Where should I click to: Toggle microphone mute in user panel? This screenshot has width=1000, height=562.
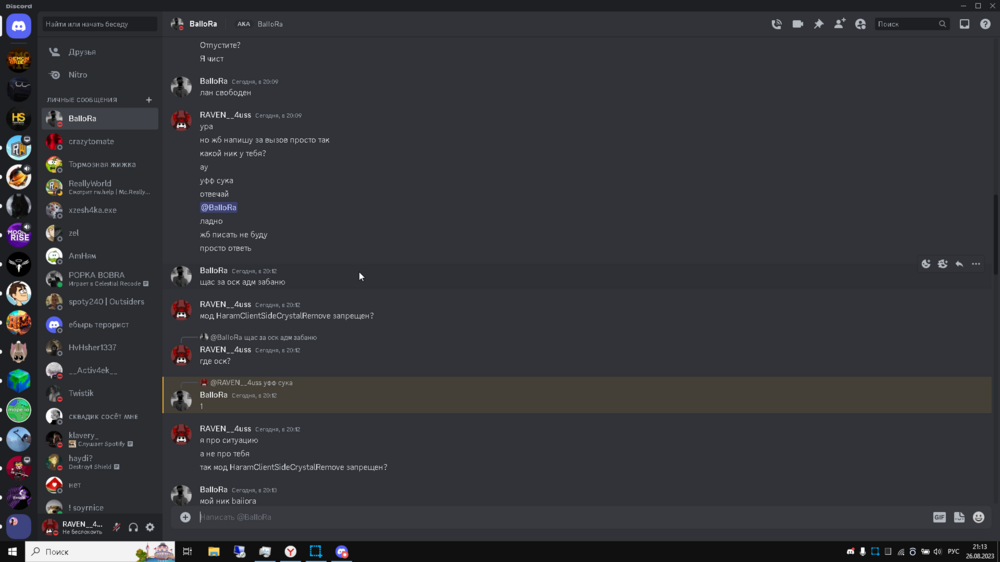pyautogui.click(x=117, y=528)
